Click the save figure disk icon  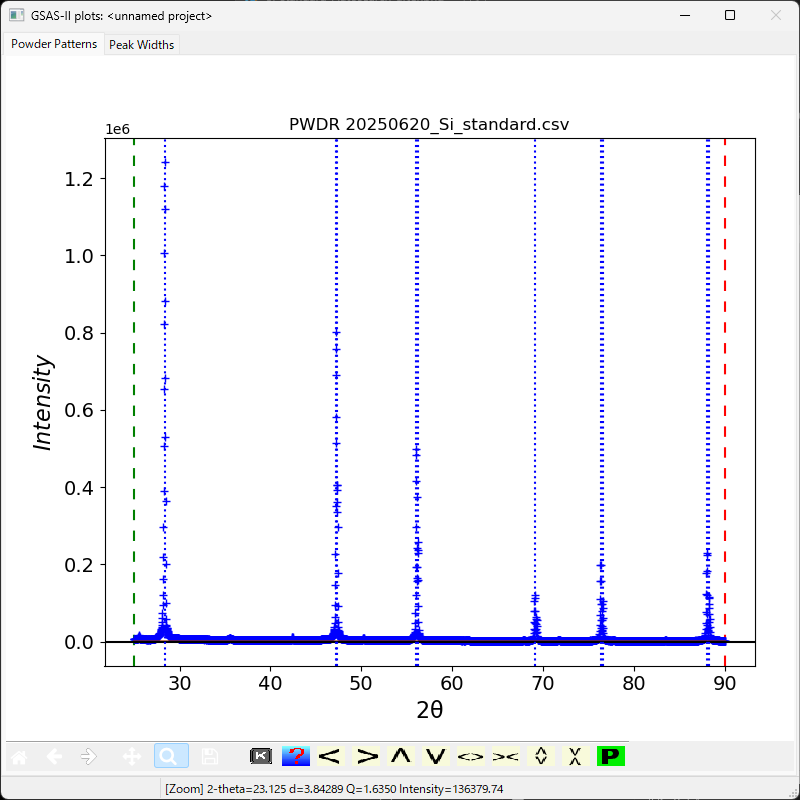tap(209, 757)
